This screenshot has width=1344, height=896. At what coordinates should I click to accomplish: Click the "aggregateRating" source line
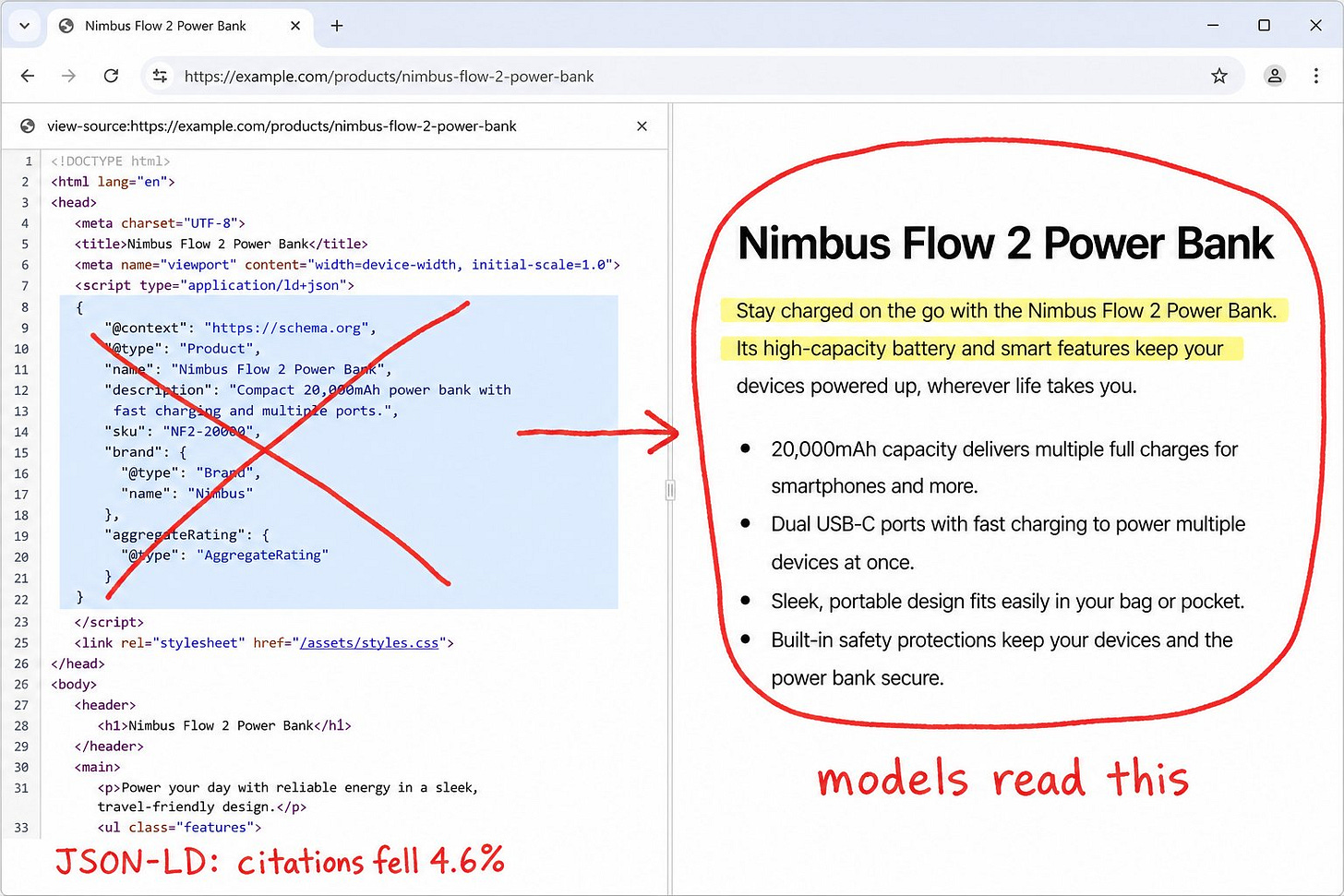tap(186, 534)
